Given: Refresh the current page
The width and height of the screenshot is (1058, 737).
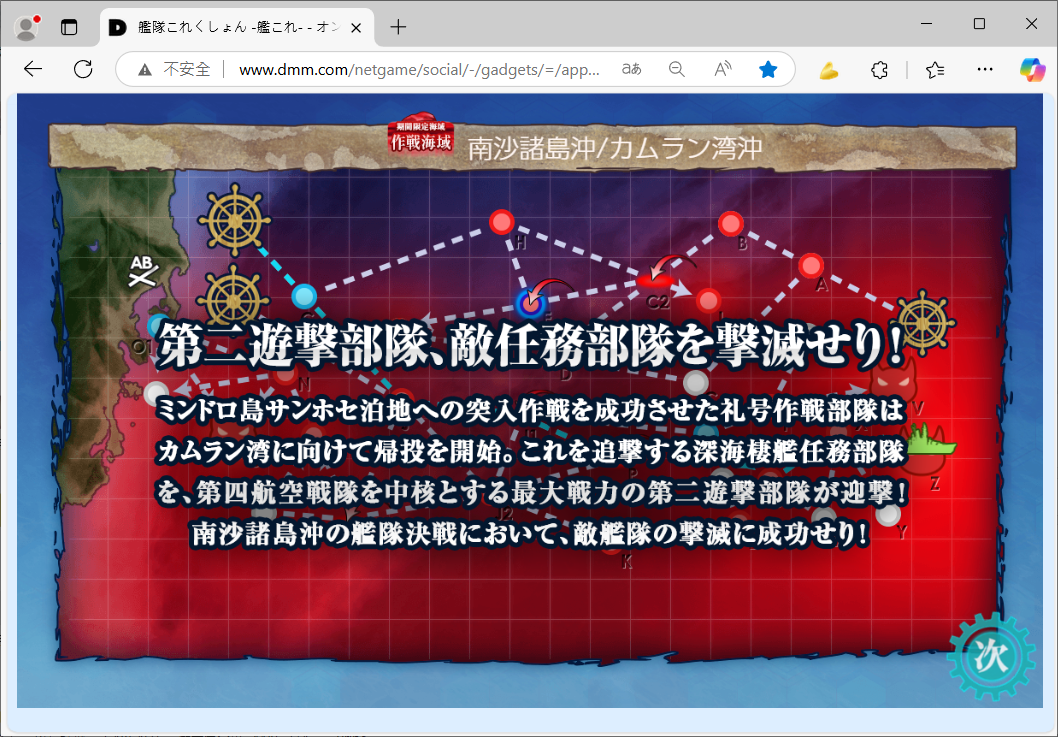Looking at the screenshot, I should point(83,69).
